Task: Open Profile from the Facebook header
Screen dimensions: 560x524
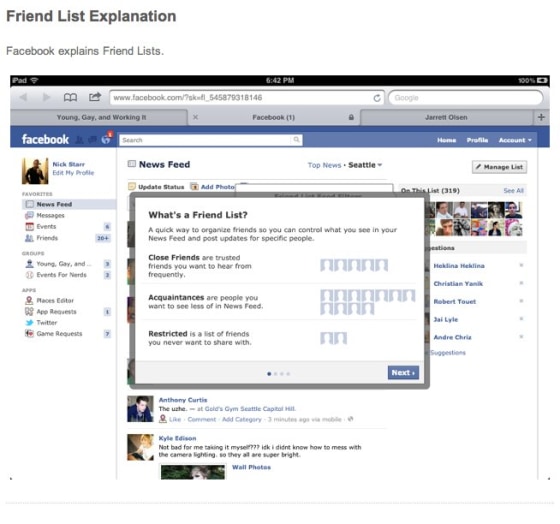Action: click(x=477, y=140)
